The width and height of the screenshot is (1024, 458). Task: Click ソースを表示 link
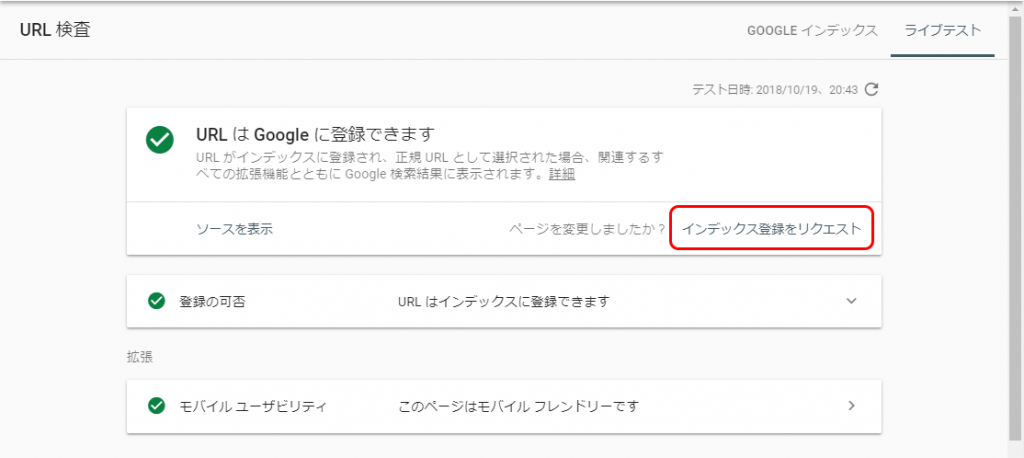[234, 229]
